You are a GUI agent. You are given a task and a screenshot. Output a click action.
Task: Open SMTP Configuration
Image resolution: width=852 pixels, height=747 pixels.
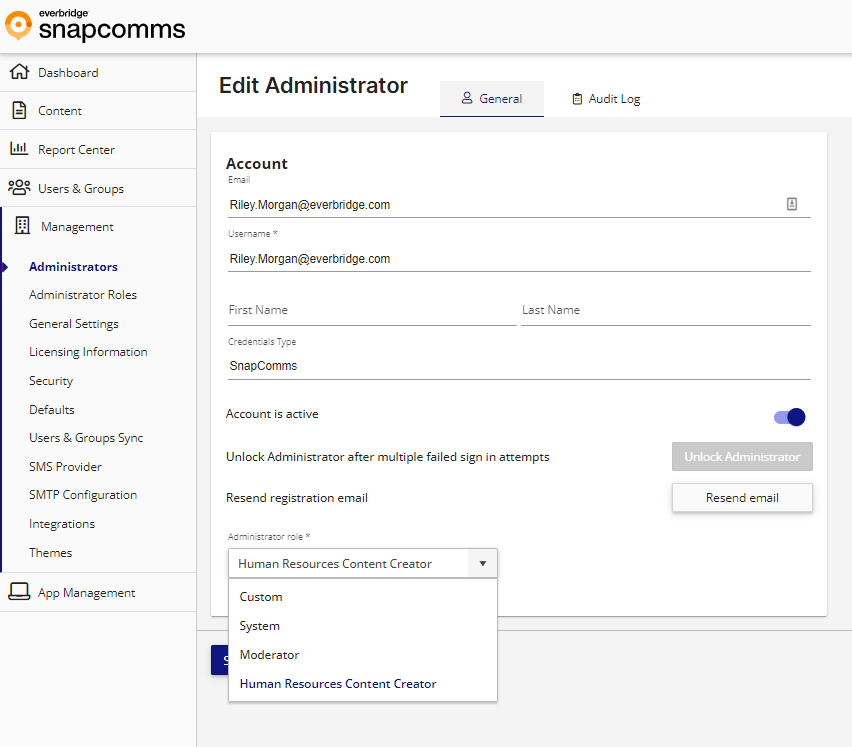pyautogui.click(x=83, y=495)
